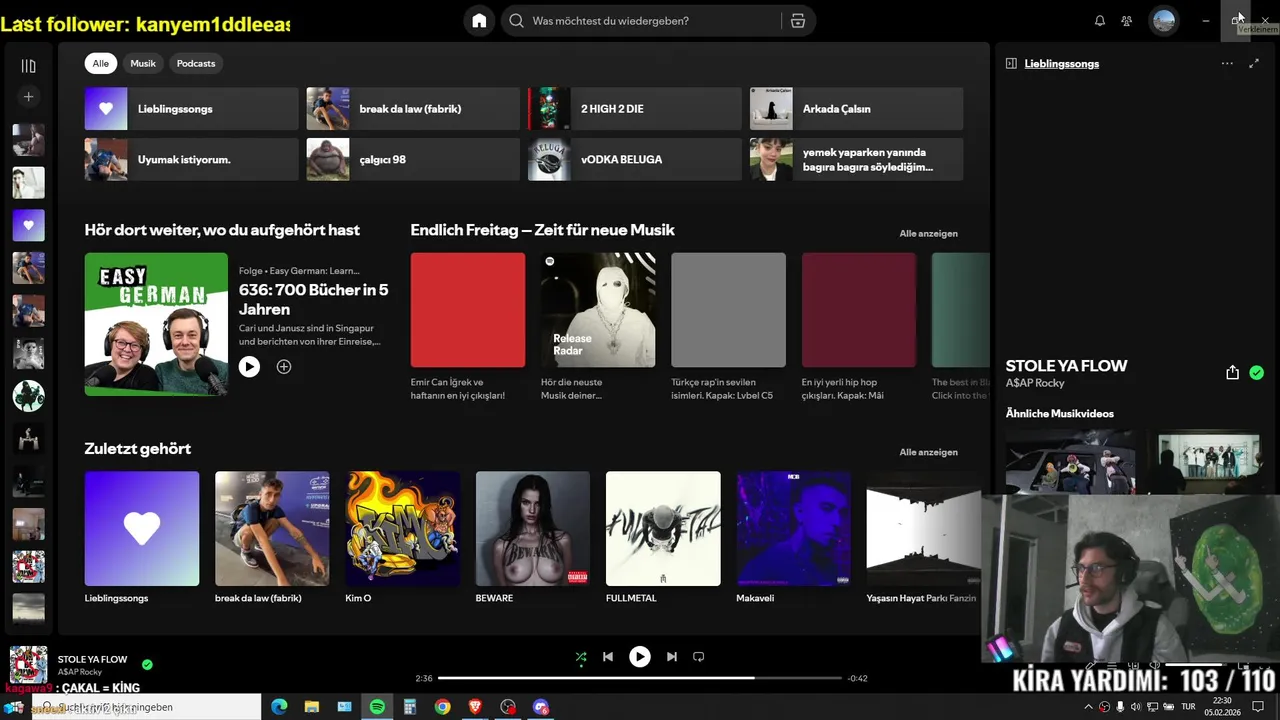The image size is (1280, 720).
Task: Open Yaşasın Hayat Parkı Fanzin card
Action: pos(921,538)
